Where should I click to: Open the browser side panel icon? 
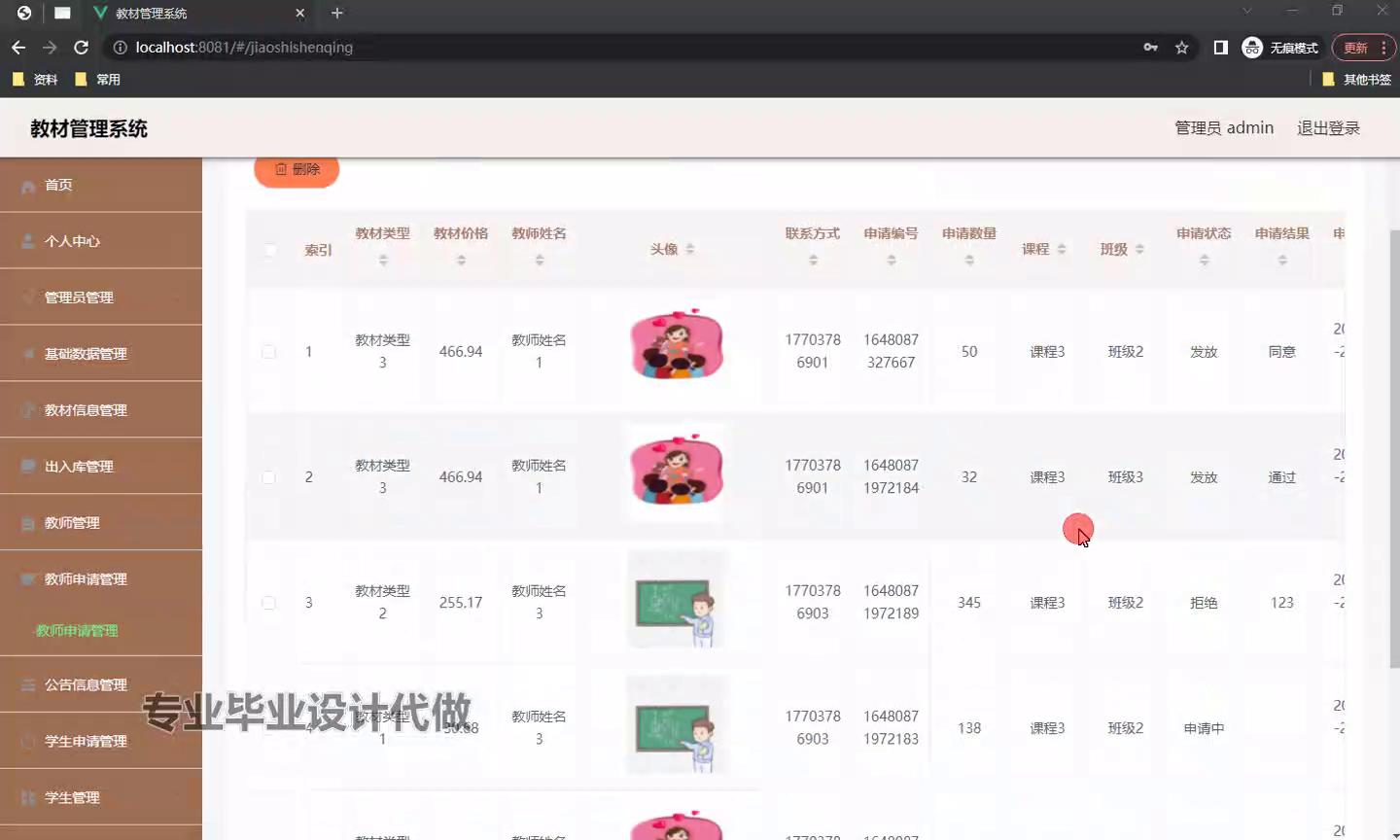[x=1221, y=47]
